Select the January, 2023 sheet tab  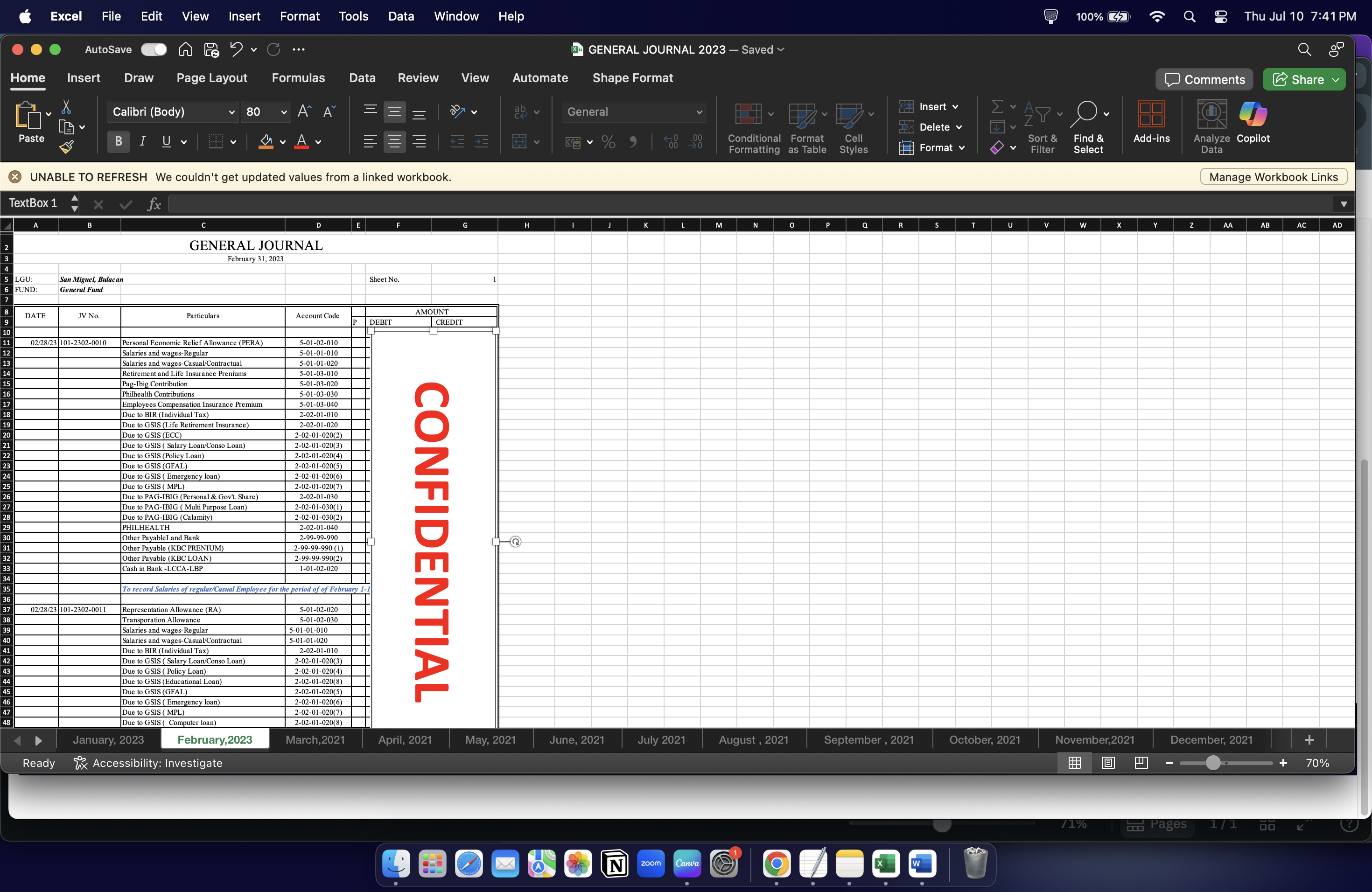[x=108, y=740]
